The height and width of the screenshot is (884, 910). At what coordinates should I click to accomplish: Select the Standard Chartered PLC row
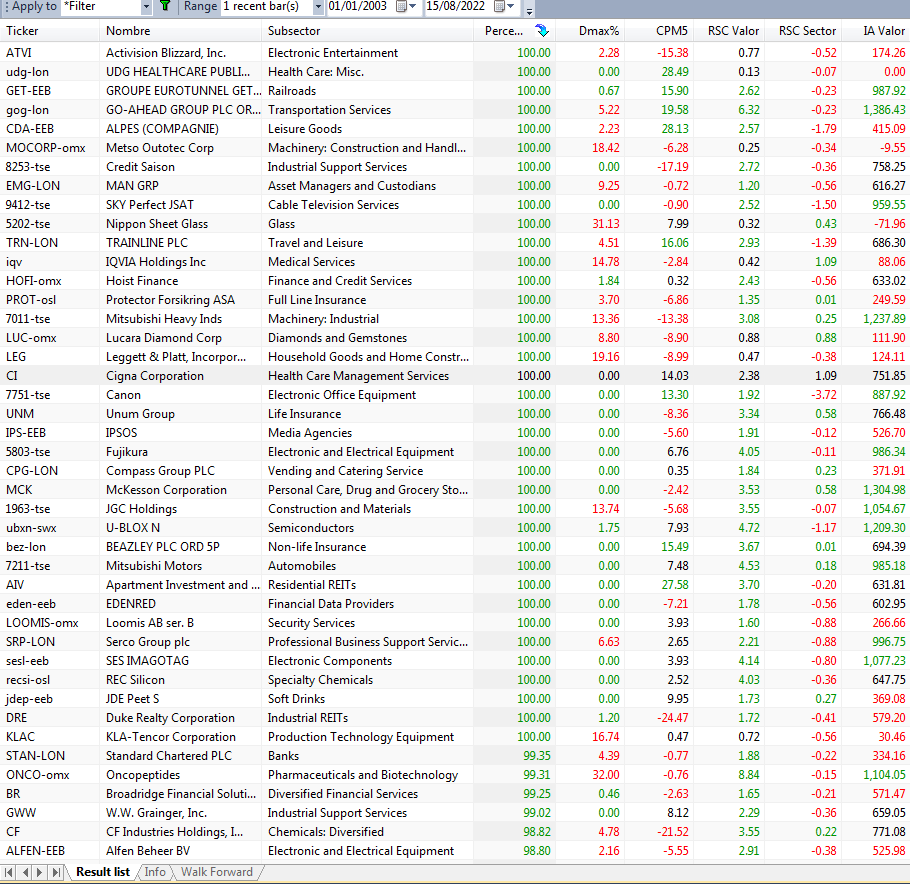click(455, 756)
